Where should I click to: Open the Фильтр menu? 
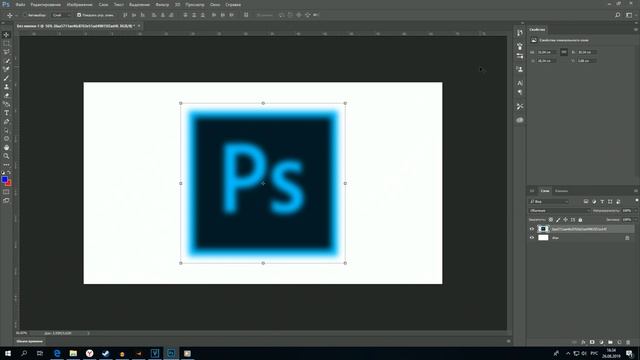(162, 4)
